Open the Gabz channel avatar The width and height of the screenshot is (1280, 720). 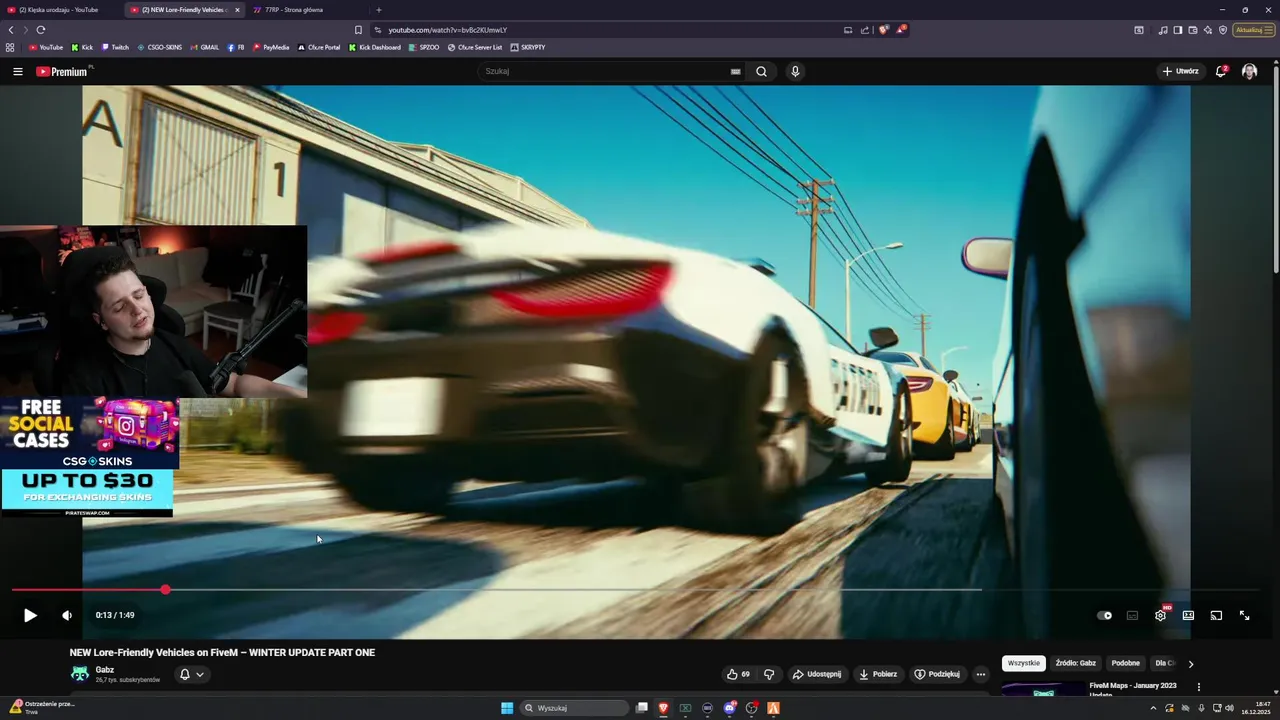(79, 674)
